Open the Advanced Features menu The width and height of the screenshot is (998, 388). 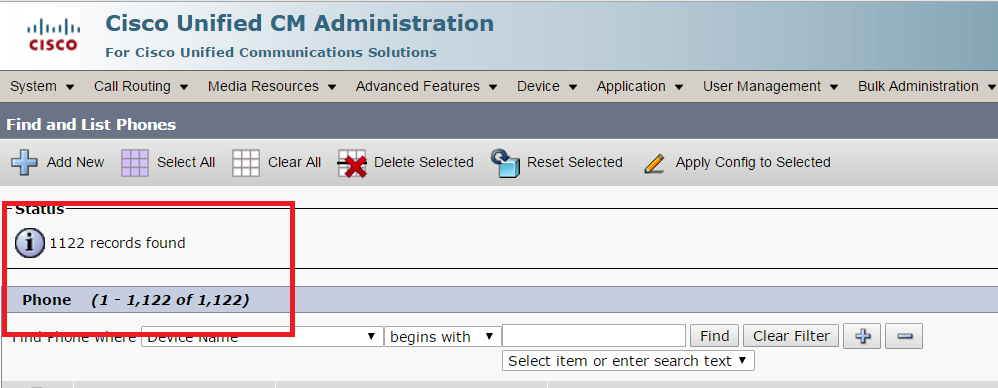point(426,87)
